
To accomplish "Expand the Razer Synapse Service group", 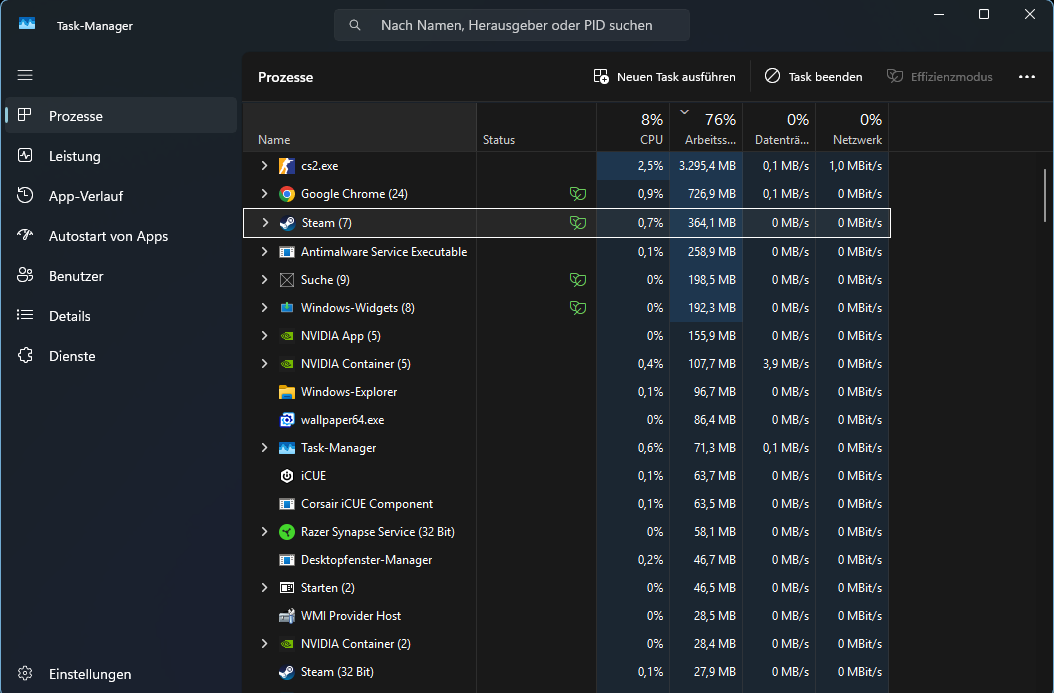I will coord(264,532).
